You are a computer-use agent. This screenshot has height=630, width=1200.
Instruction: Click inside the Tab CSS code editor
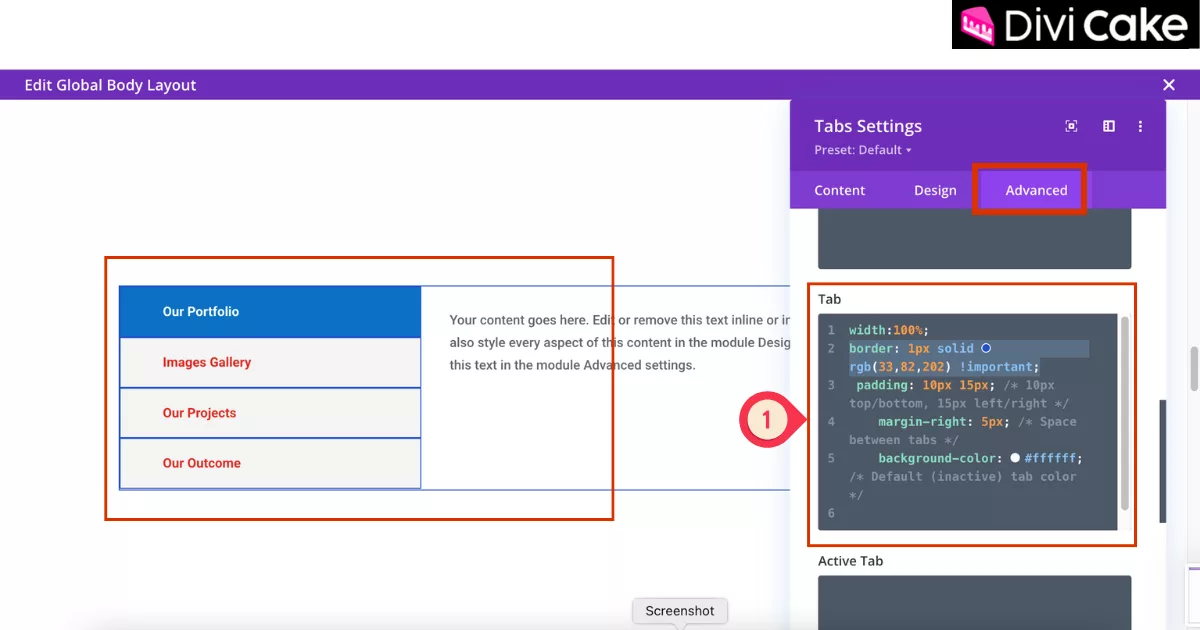tap(967, 422)
